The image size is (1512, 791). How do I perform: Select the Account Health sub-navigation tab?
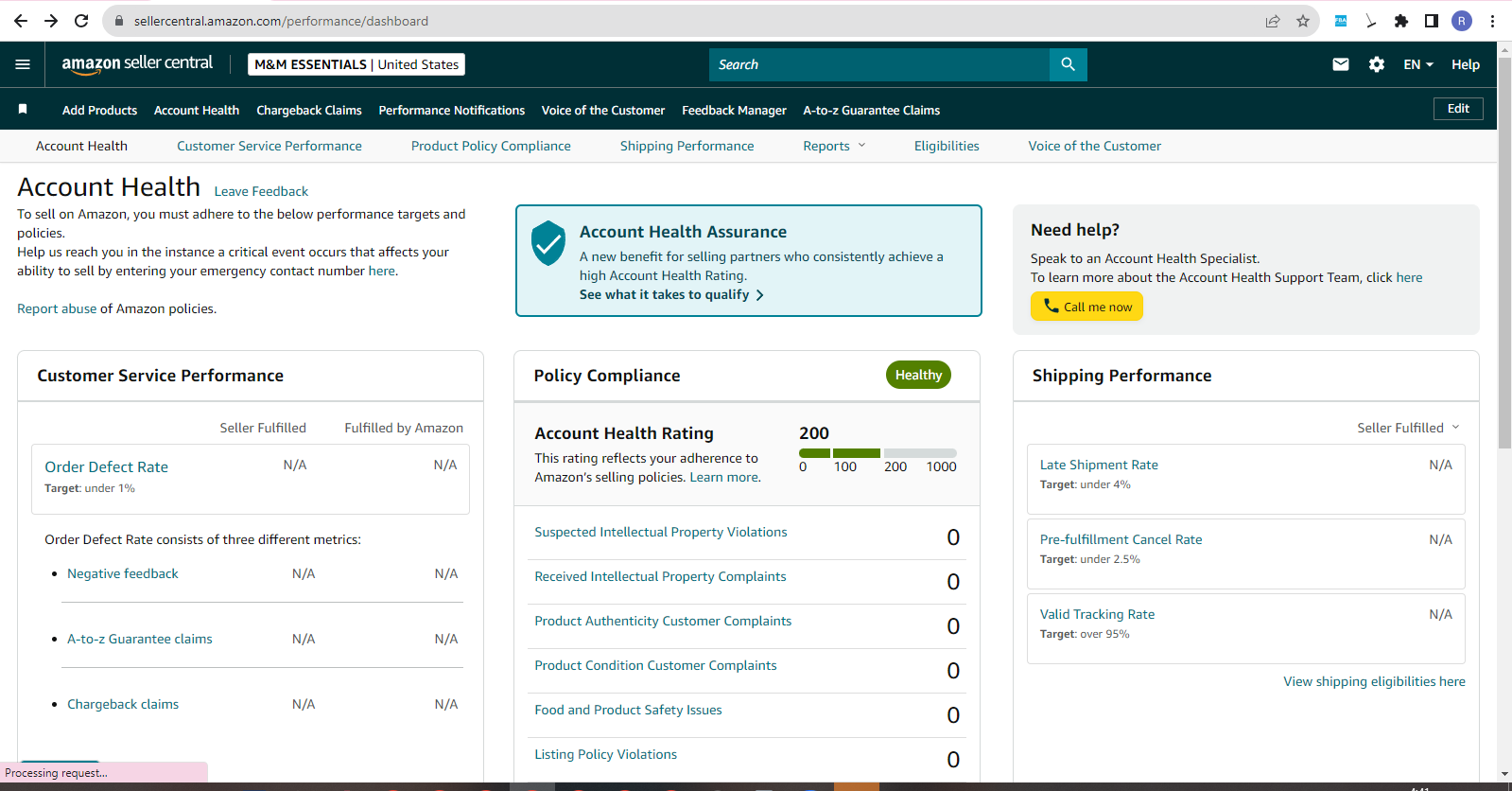click(x=81, y=146)
